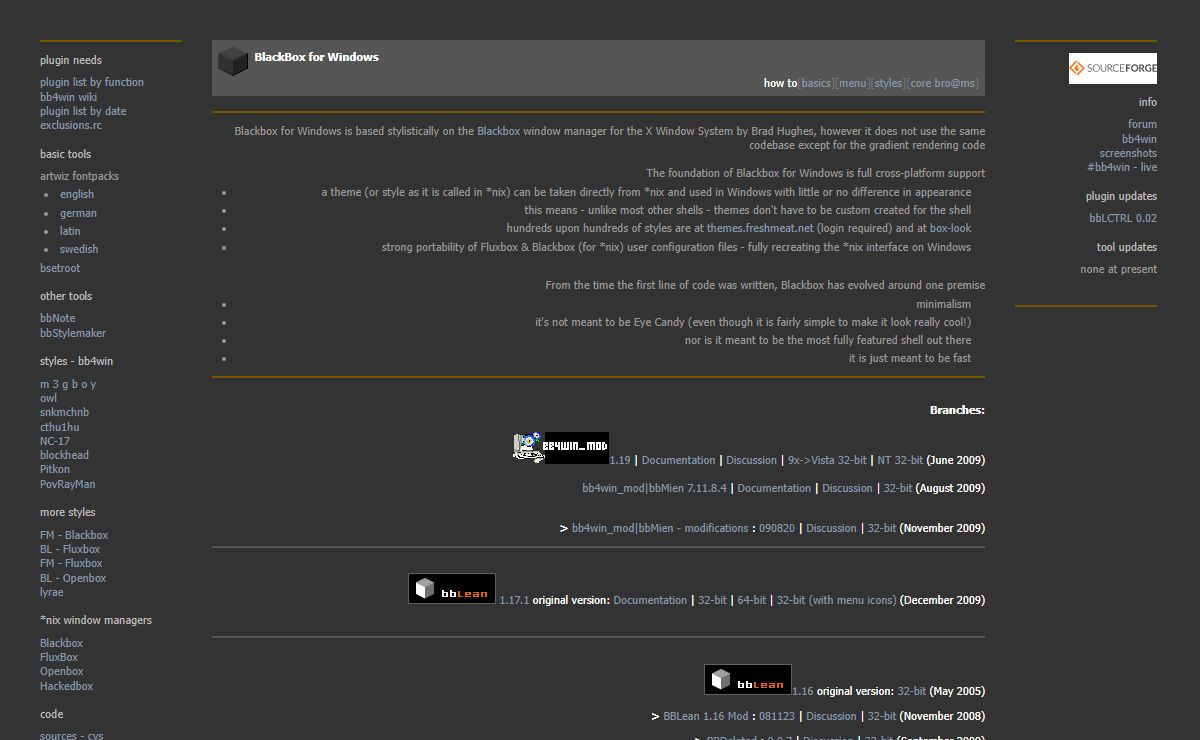
Task: Download bbLean 1.17.1 64-bit
Action: point(752,600)
